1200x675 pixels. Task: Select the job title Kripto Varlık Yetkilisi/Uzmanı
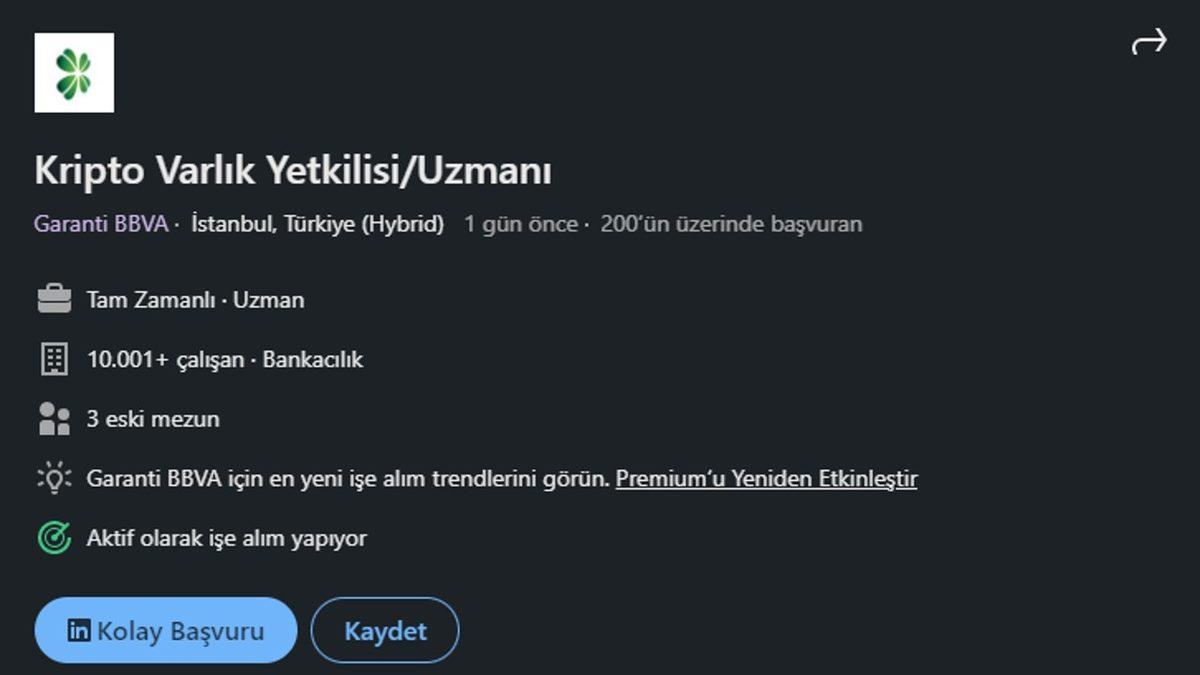[x=293, y=168]
